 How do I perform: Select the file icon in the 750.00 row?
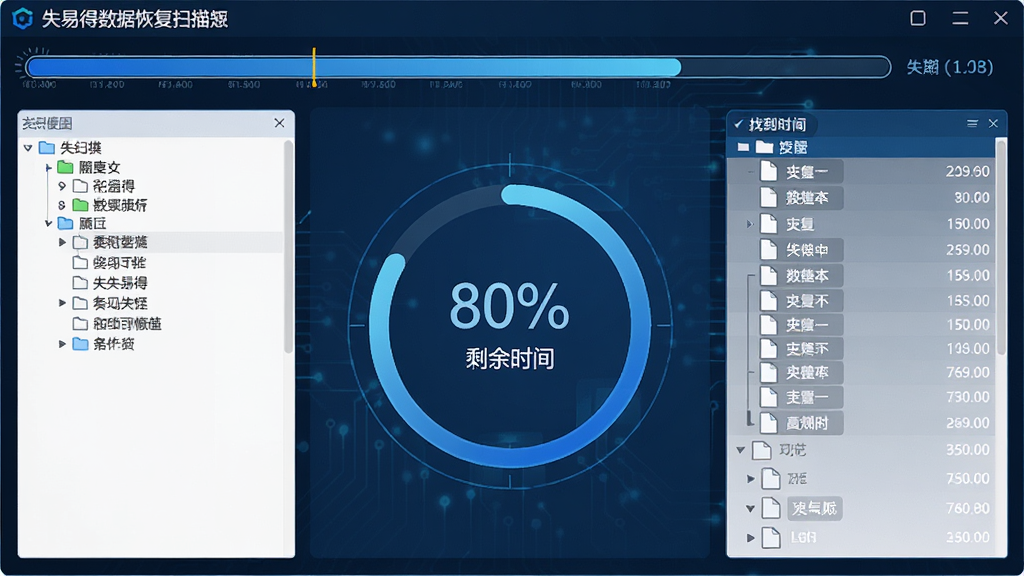[771, 479]
